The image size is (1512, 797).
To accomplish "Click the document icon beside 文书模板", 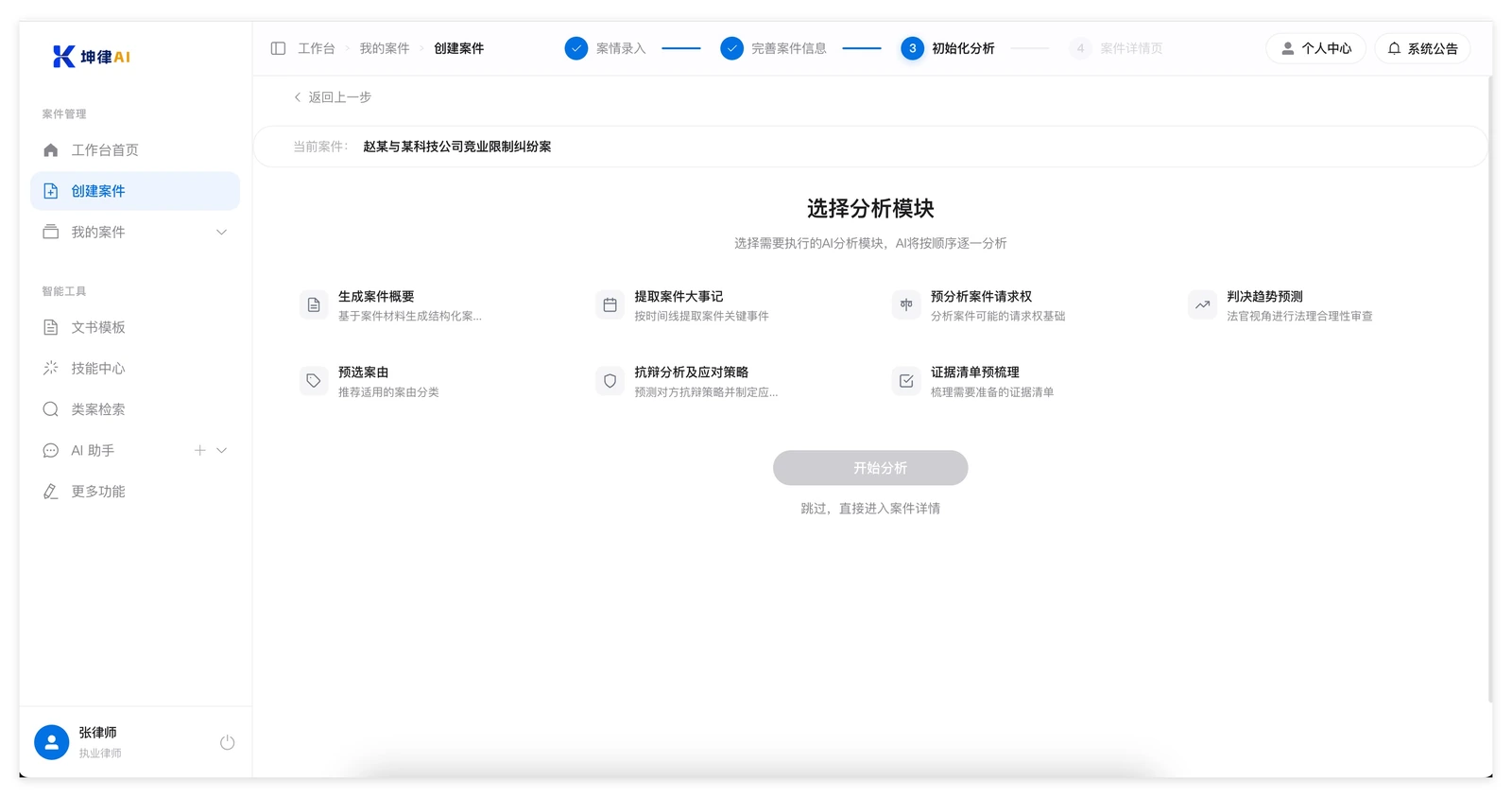I will (x=51, y=327).
